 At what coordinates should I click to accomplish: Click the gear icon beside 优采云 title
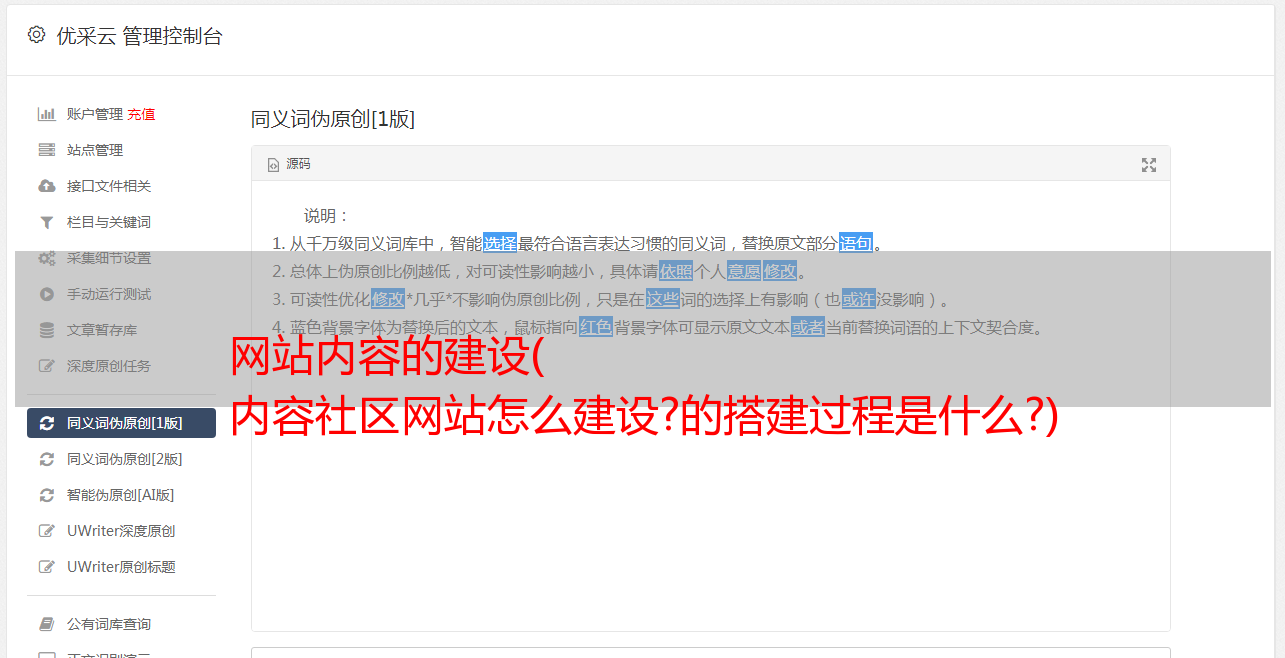click(x=37, y=35)
